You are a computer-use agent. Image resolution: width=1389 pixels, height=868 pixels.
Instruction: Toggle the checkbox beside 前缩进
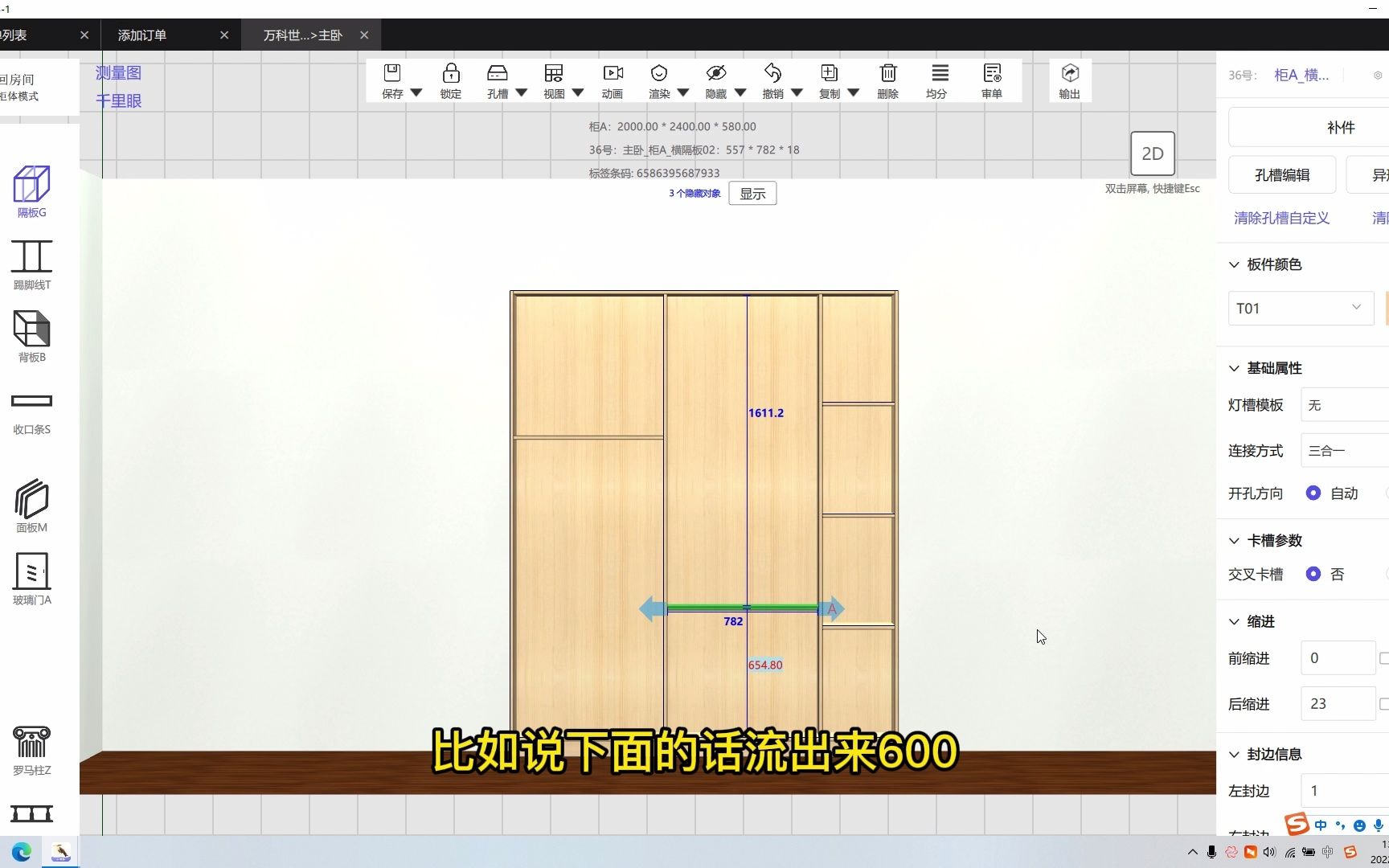click(x=1383, y=658)
